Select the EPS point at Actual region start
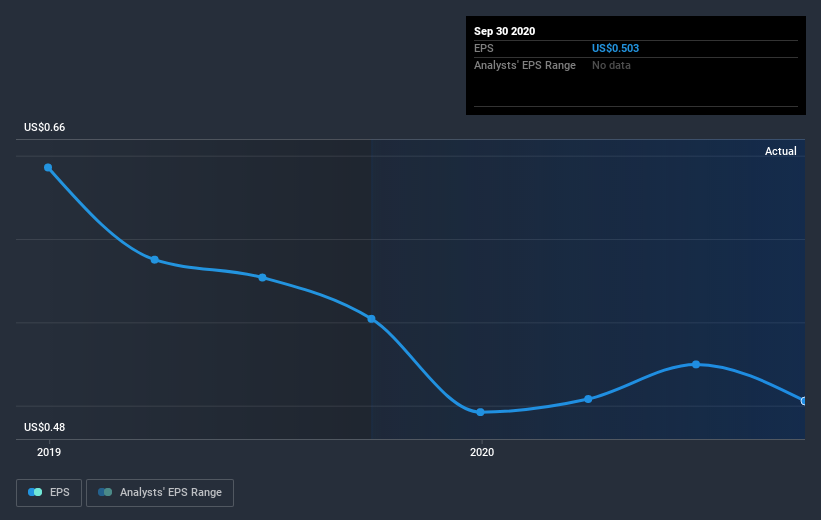The image size is (821, 520). 371,319
